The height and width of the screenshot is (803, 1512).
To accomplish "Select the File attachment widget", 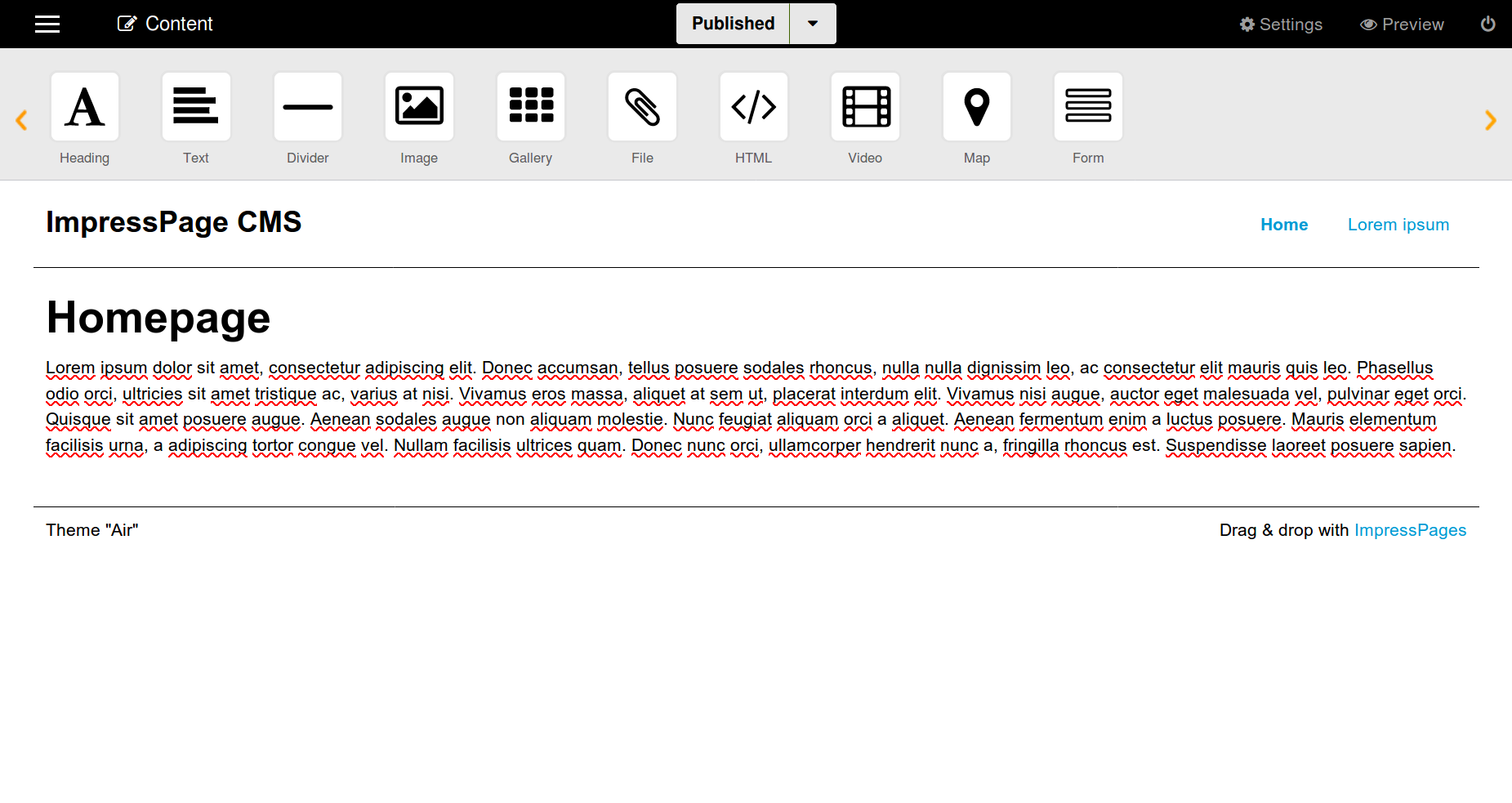I will (642, 107).
